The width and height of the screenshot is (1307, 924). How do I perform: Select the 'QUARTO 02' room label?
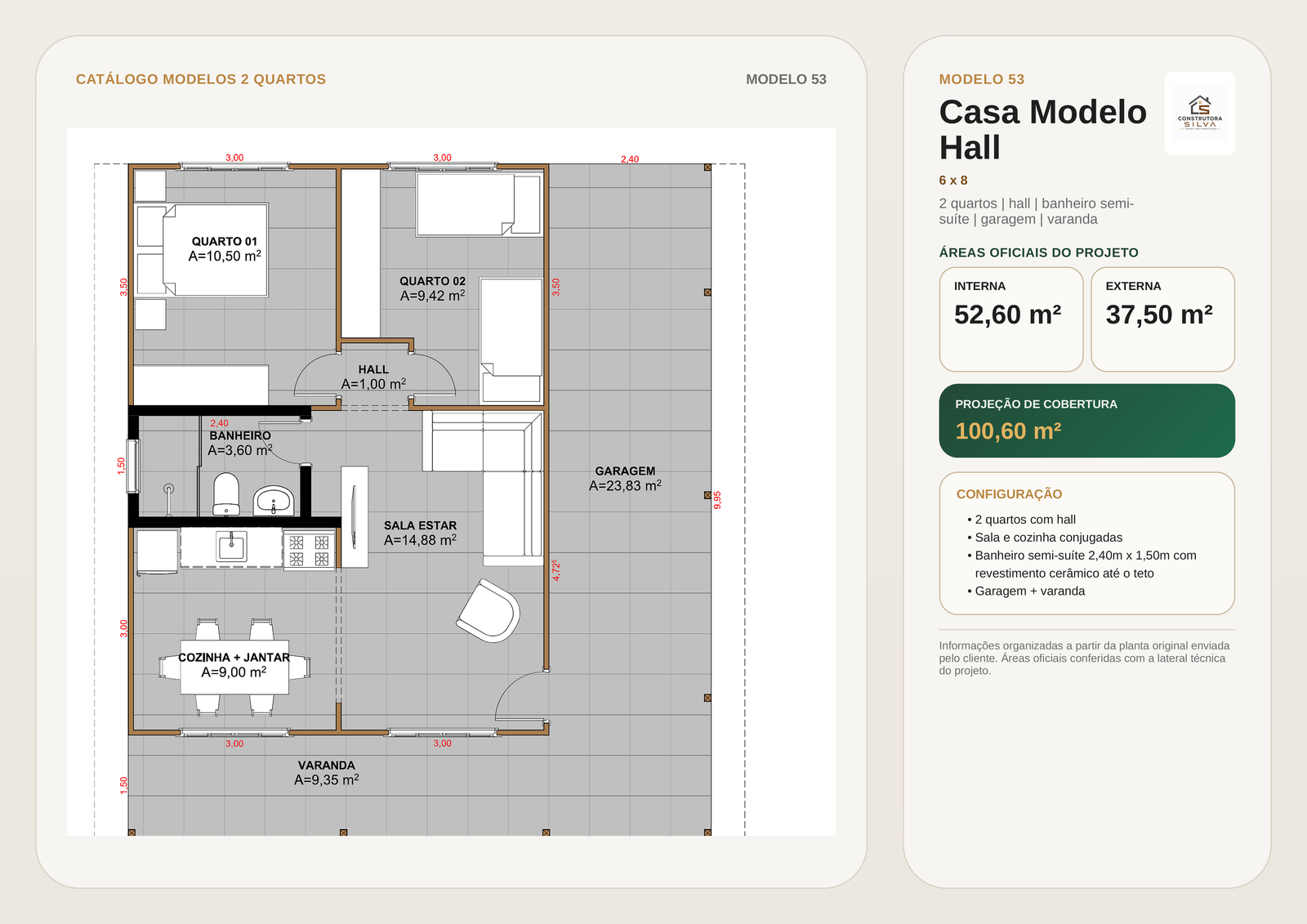[x=432, y=281]
